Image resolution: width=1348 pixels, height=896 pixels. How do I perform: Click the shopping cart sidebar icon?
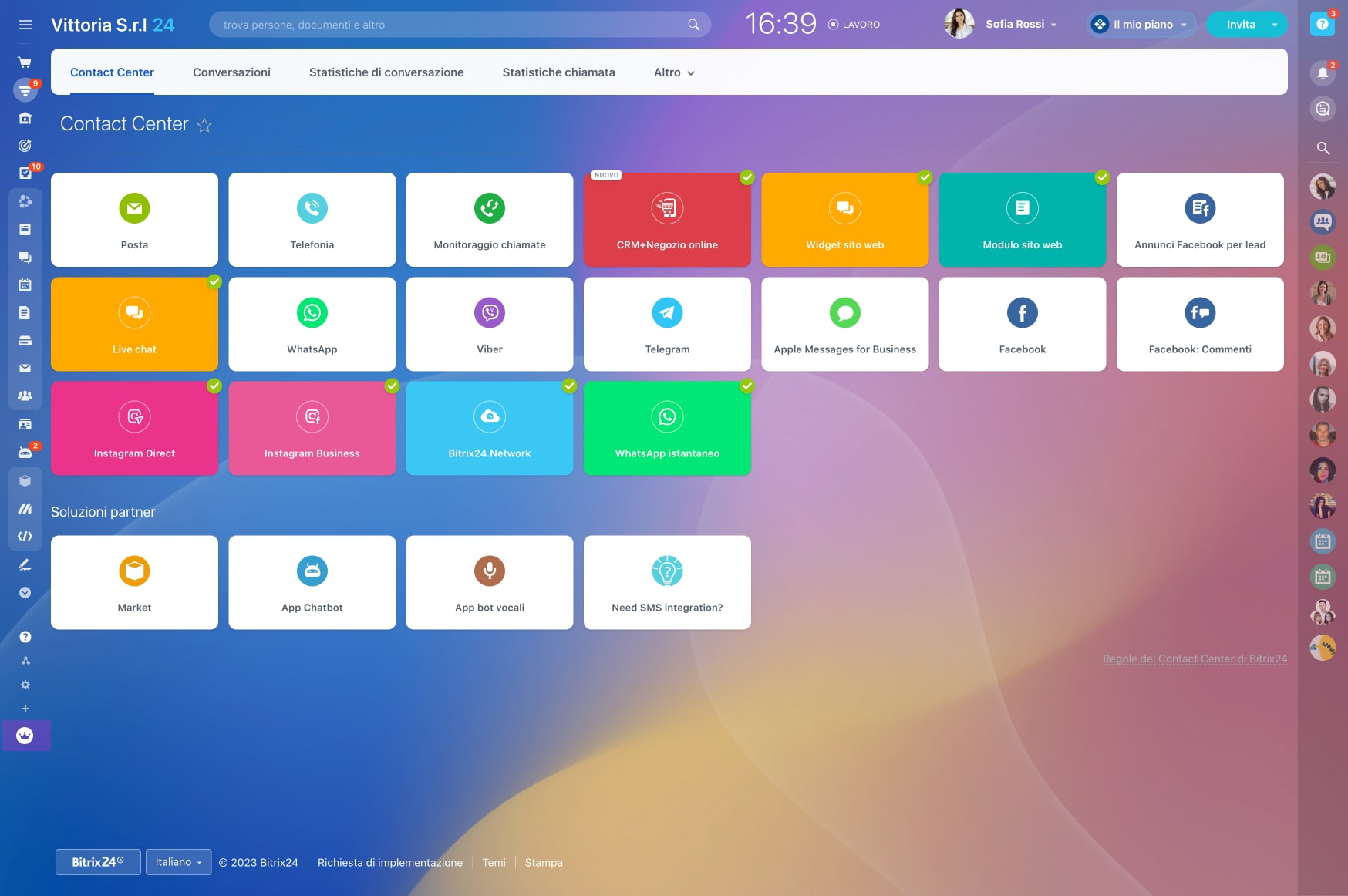click(25, 62)
